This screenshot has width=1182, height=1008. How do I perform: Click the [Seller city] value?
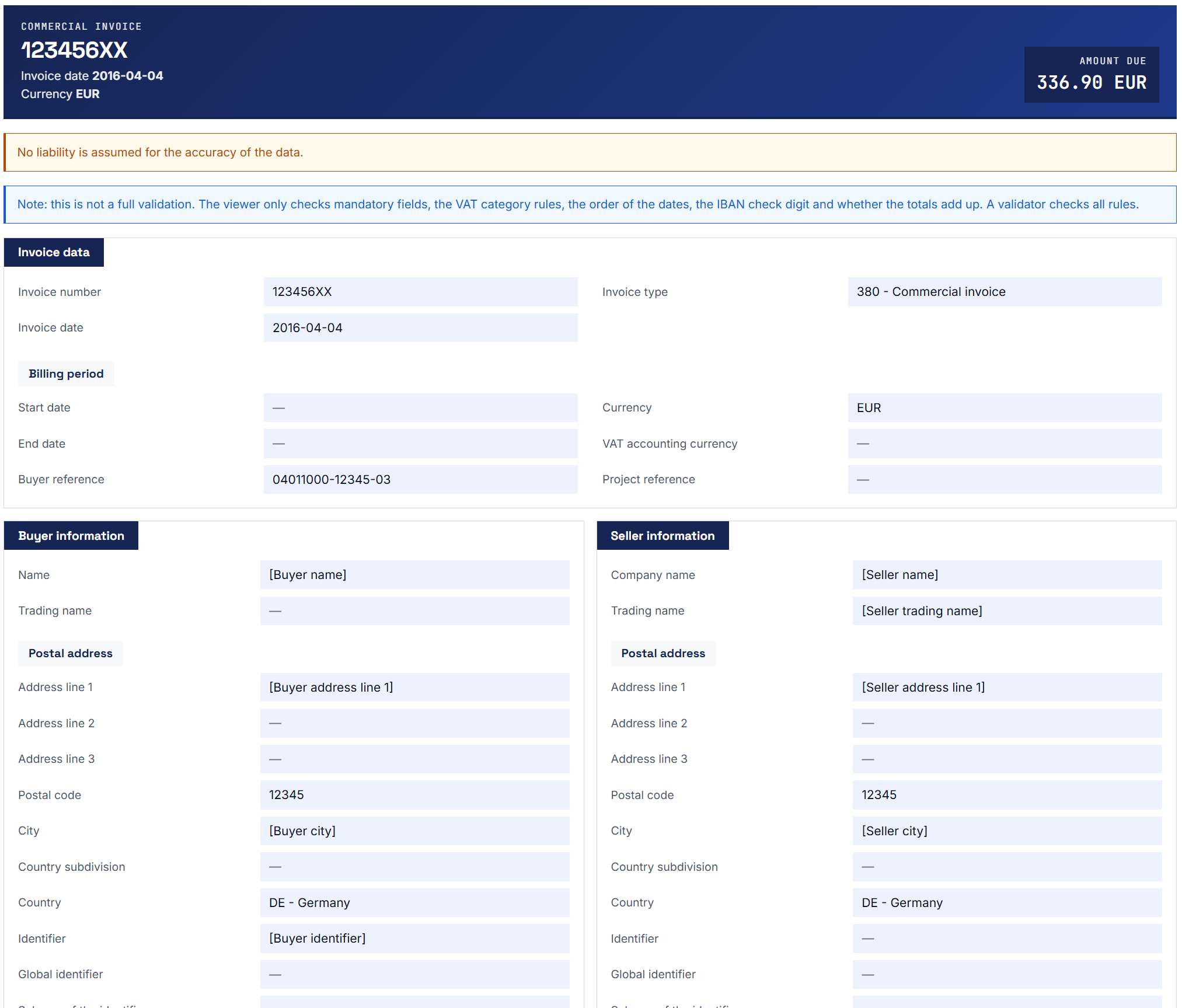1007,831
